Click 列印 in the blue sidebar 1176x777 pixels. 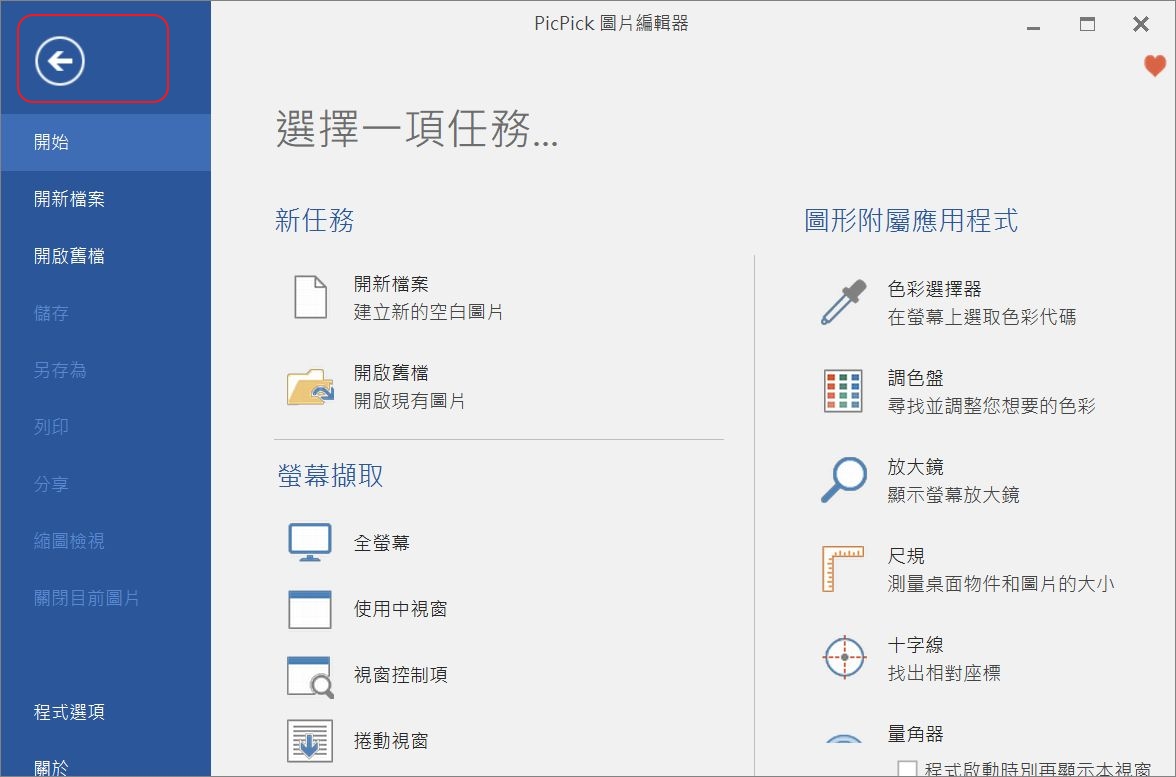click(x=106, y=427)
